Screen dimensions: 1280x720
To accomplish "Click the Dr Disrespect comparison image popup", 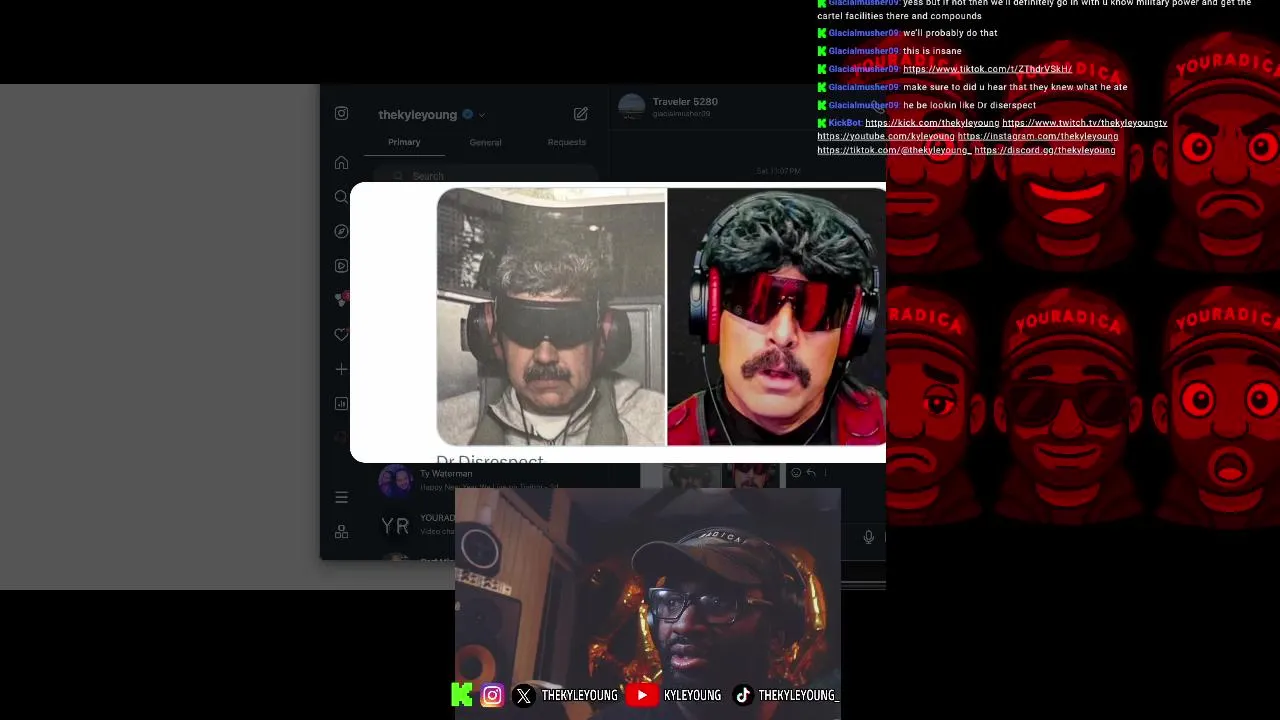I will pyautogui.click(x=618, y=322).
